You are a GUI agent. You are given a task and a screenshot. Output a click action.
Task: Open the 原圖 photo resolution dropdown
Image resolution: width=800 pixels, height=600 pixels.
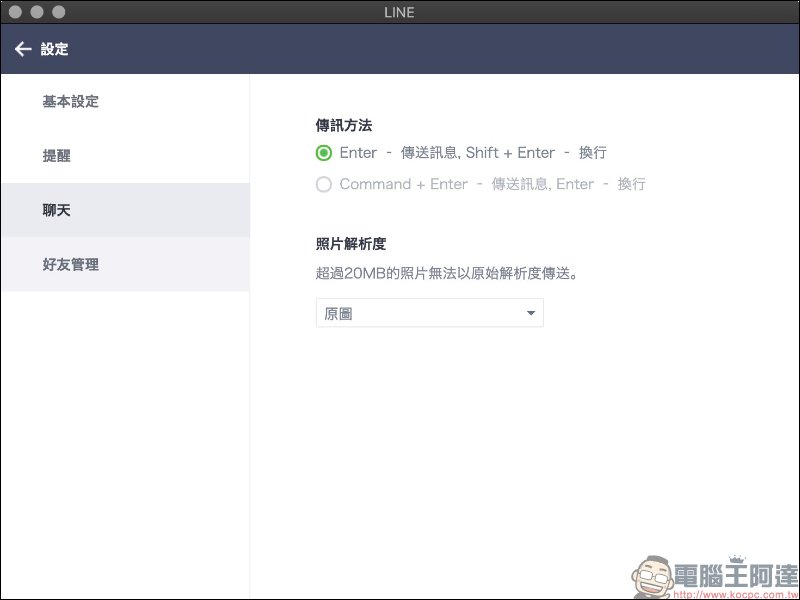pos(430,313)
